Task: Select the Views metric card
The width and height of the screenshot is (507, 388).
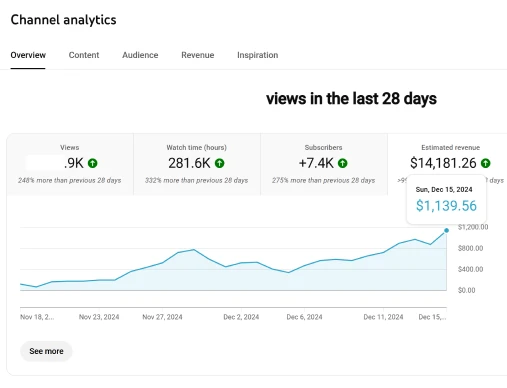Action: tap(70, 164)
